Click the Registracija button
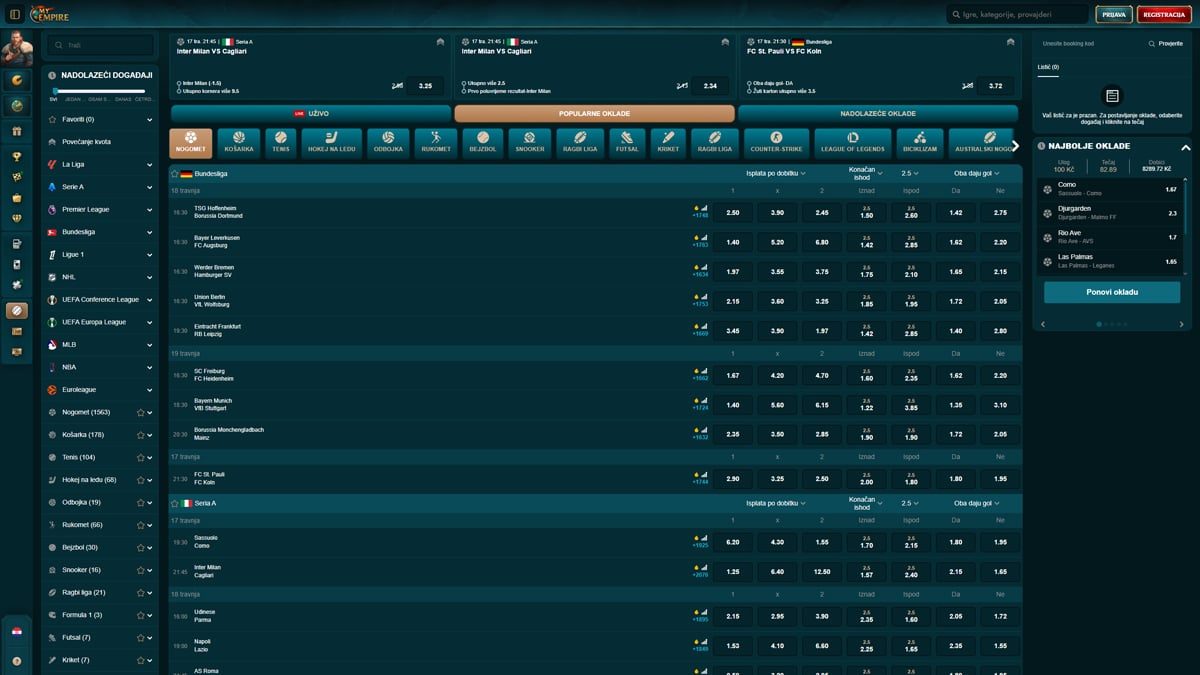The image size is (1200, 675). (x=1164, y=15)
